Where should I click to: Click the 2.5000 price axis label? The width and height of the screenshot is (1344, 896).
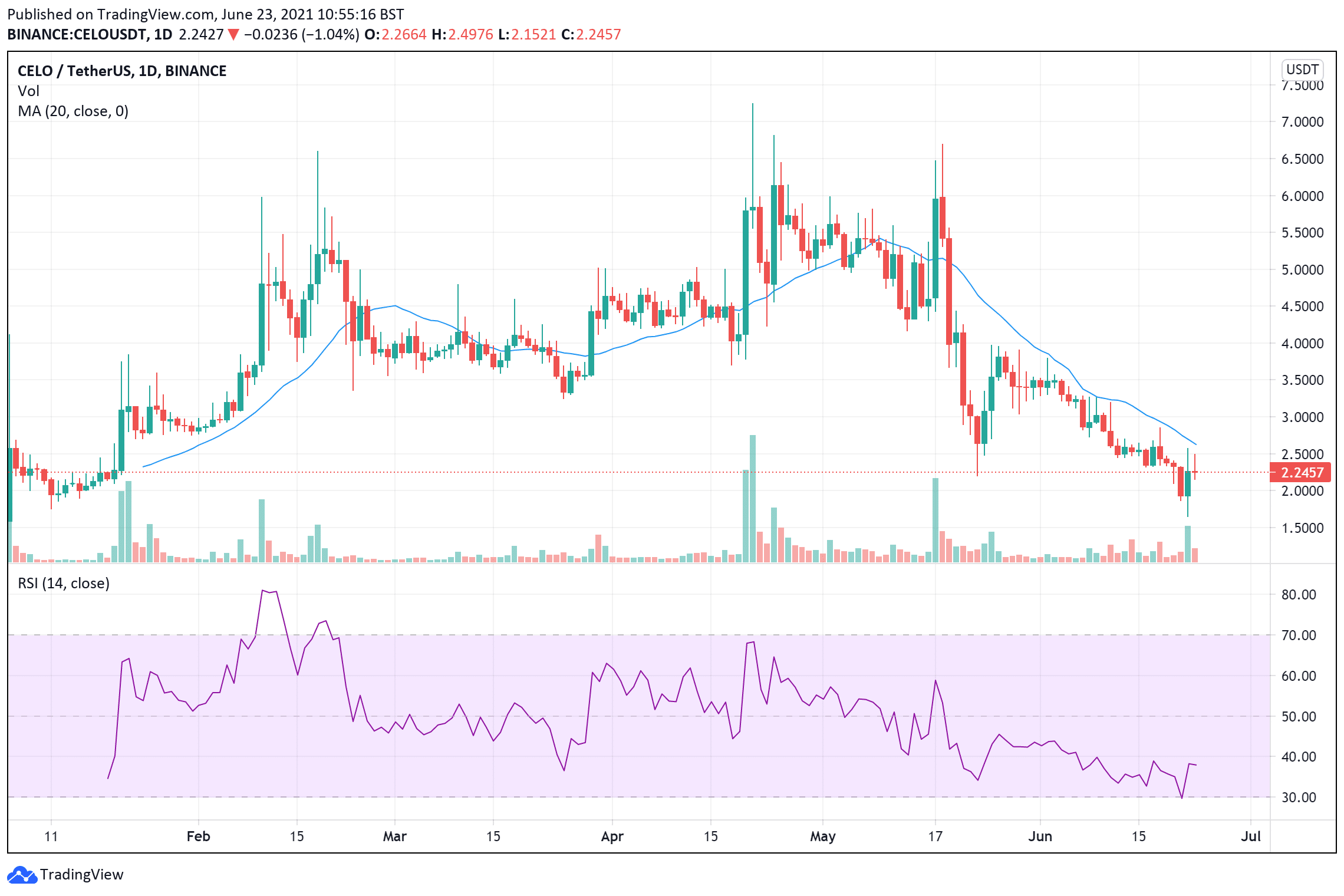point(1302,454)
